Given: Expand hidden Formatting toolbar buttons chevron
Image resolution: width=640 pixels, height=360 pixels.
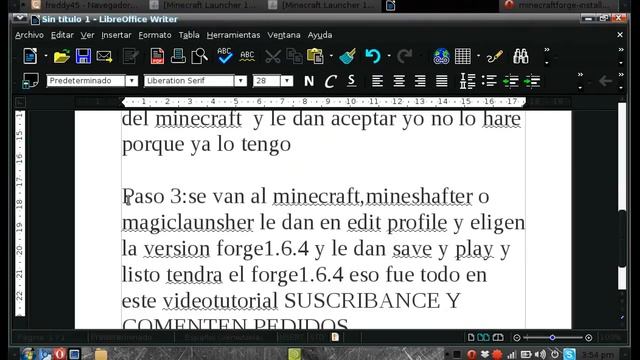Looking at the screenshot, I should tap(580, 75).
